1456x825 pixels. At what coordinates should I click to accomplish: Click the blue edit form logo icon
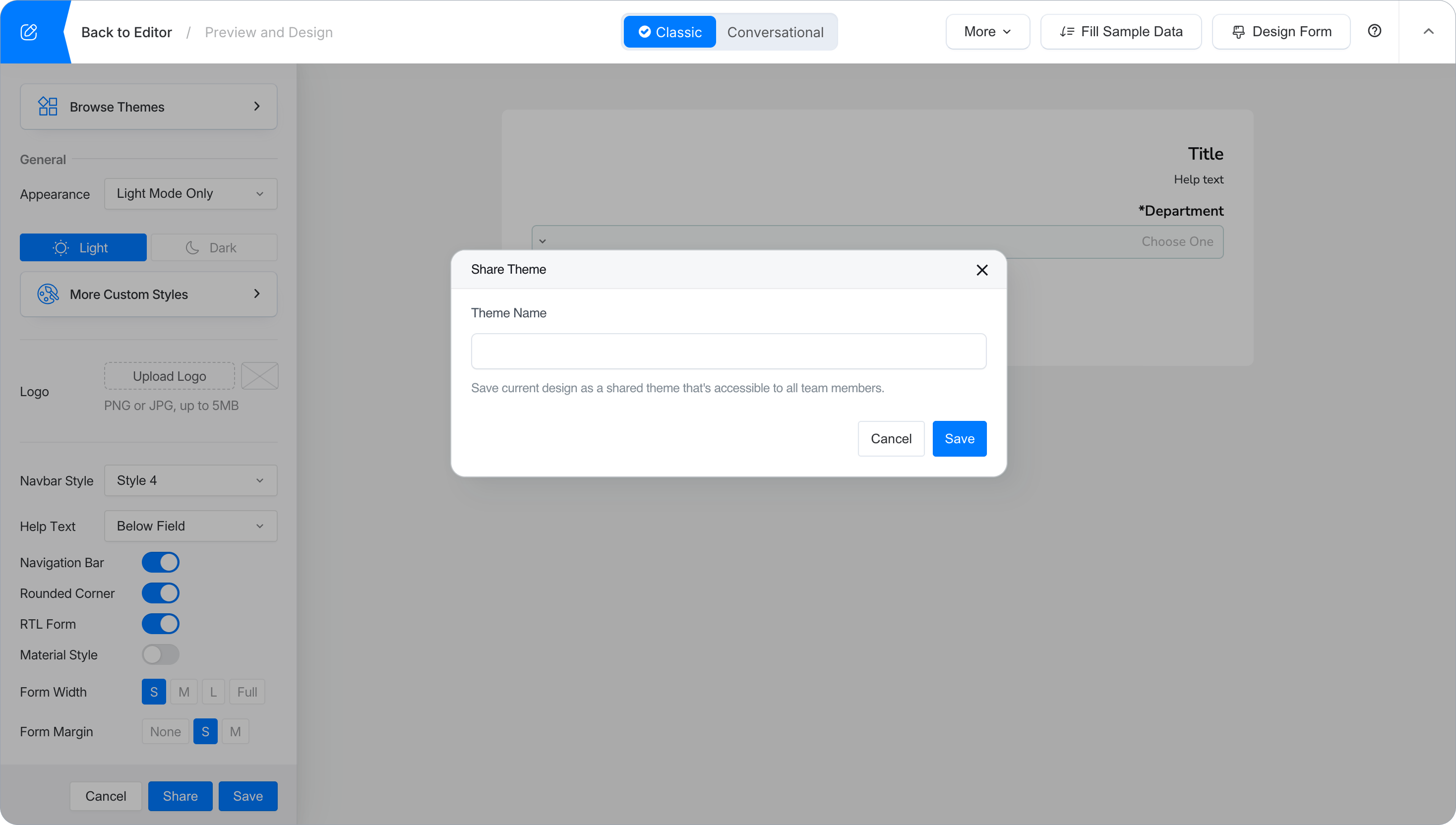tap(29, 32)
